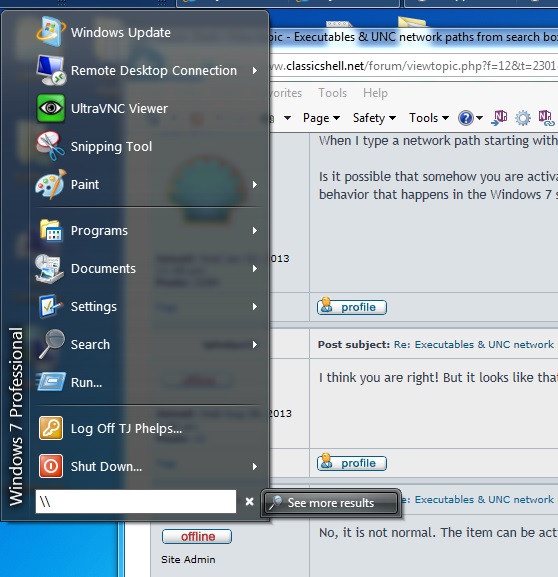The width and height of the screenshot is (558, 577).
Task: Click the Remote Desktop Connection icon
Action: 51,70
